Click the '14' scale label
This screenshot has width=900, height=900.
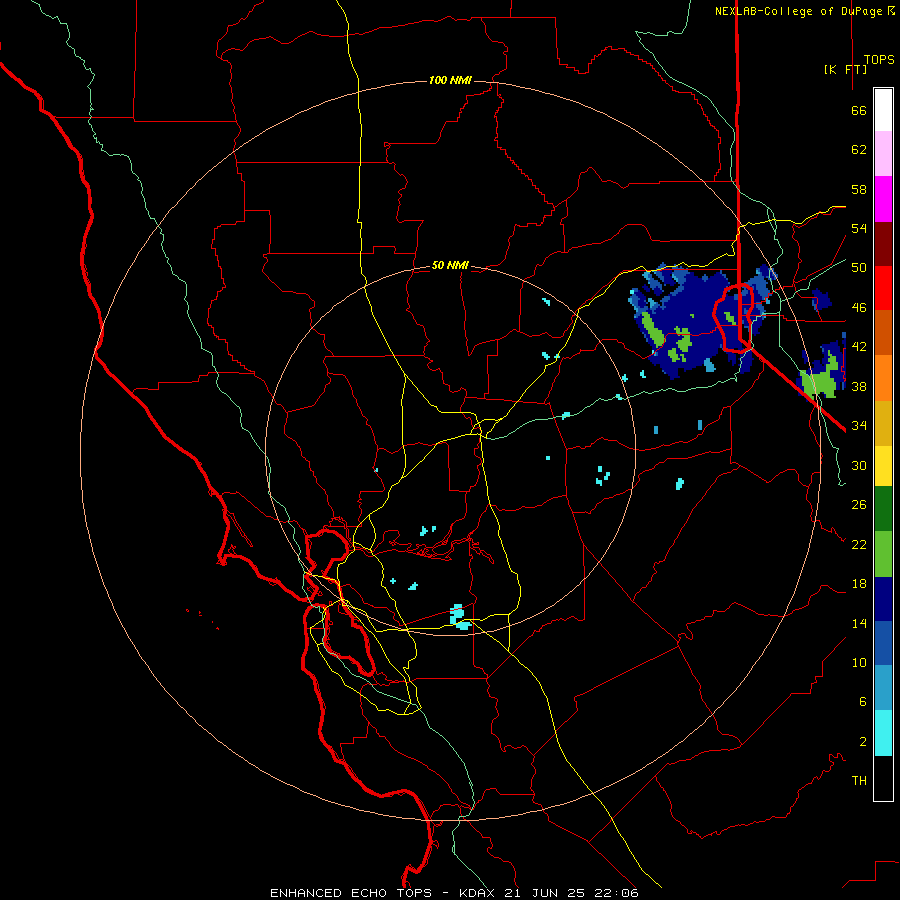[x=859, y=623]
